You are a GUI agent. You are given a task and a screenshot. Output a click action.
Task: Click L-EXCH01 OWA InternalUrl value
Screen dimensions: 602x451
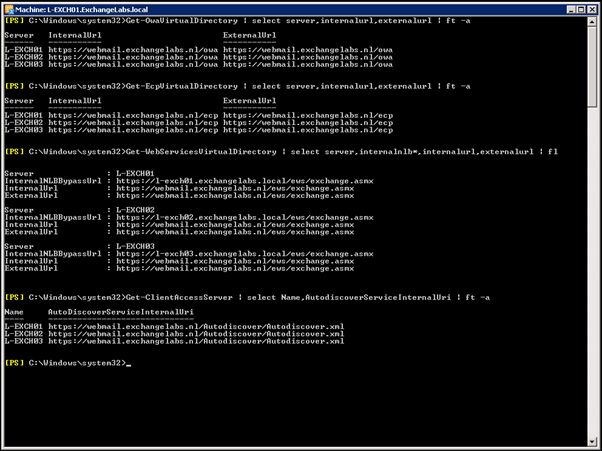point(133,48)
